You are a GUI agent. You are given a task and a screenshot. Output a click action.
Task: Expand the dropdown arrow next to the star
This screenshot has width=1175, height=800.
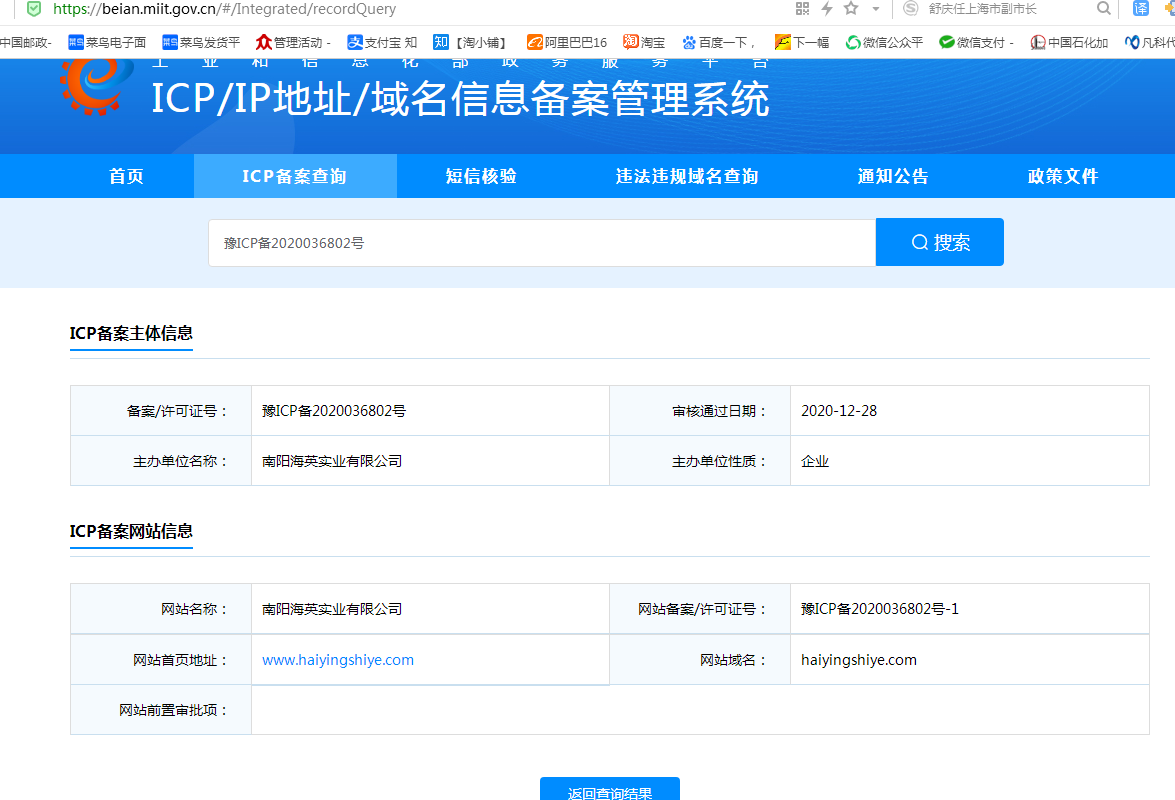875,9
